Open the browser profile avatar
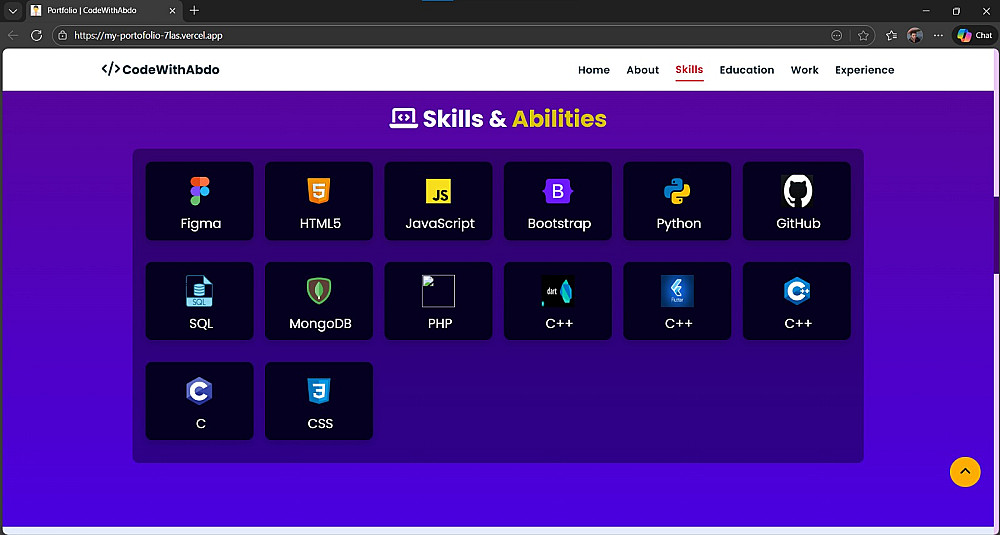This screenshot has width=1000, height=535. [x=915, y=36]
